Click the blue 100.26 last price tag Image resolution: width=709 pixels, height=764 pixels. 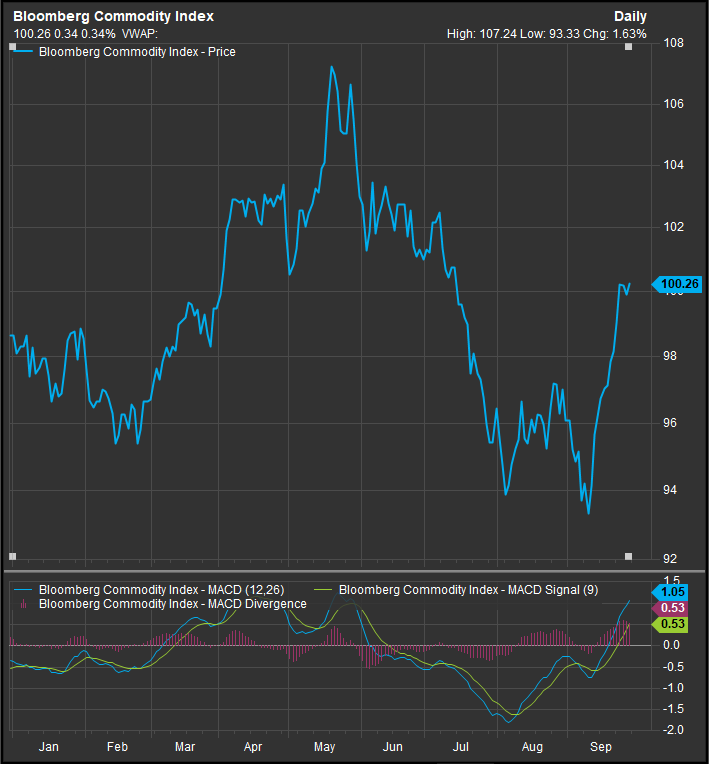point(677,284)
